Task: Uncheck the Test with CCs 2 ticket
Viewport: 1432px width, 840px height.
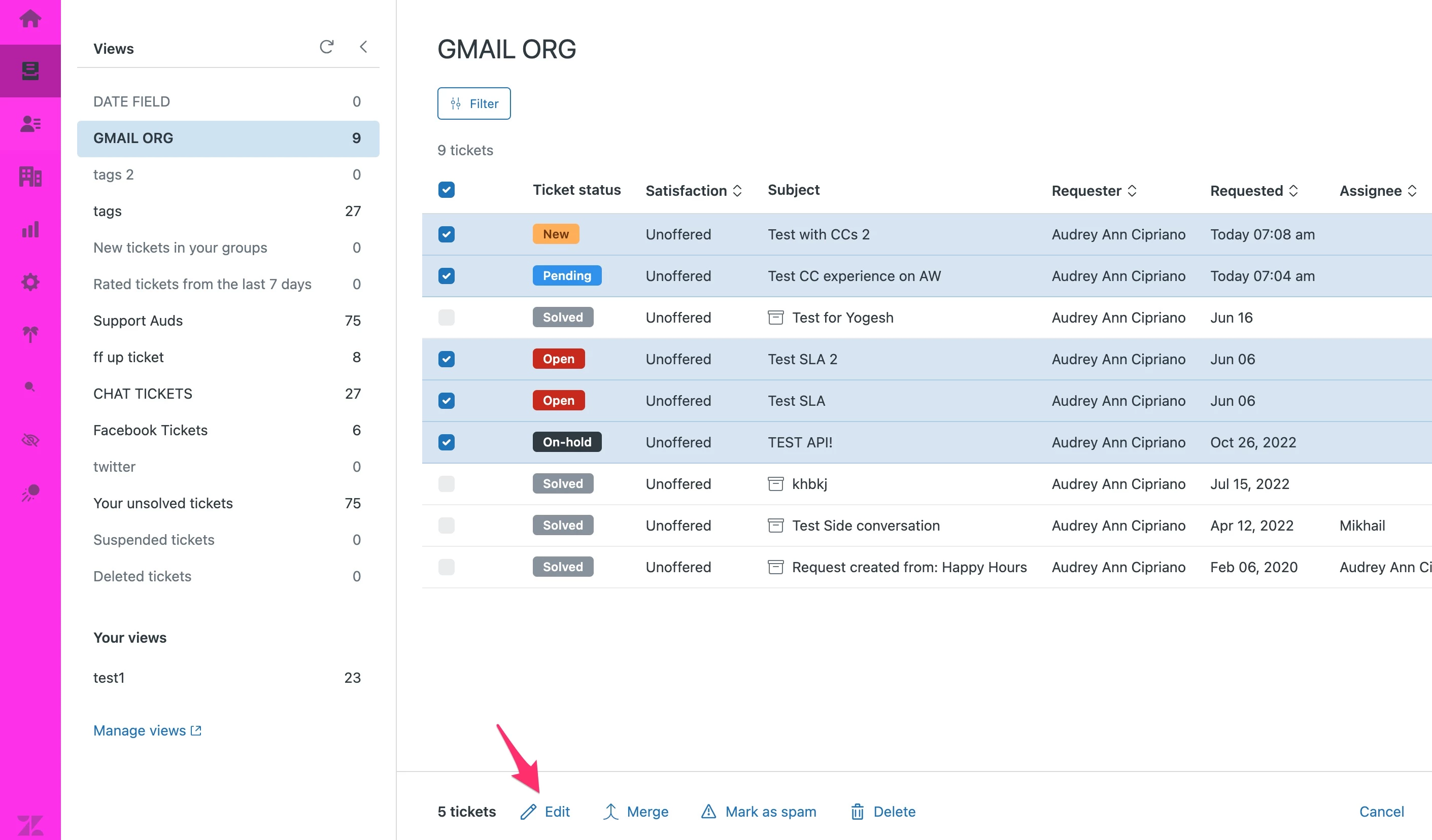Action: [x=446, y=234]
